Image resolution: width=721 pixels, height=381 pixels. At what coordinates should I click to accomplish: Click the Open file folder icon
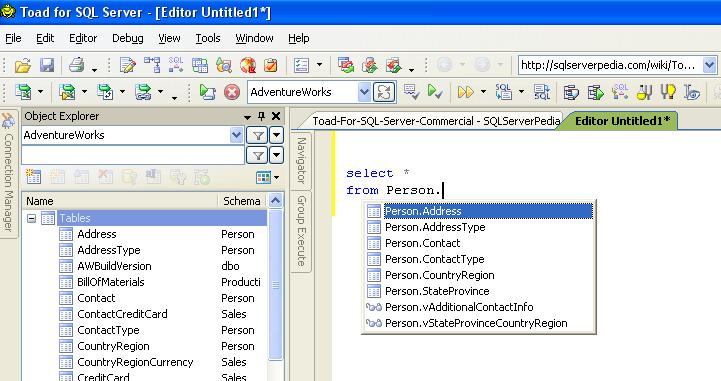23,65
